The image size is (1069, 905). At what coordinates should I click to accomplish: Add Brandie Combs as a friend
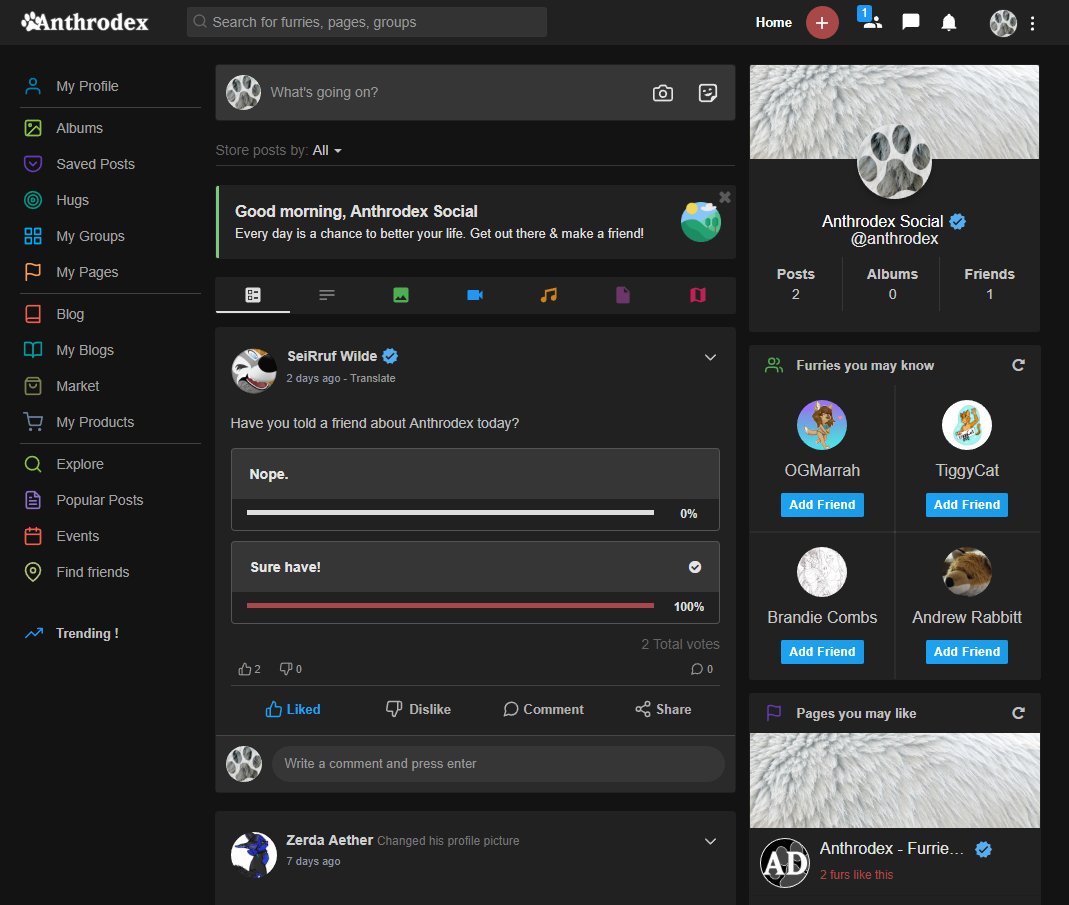[x=822, y=651]
